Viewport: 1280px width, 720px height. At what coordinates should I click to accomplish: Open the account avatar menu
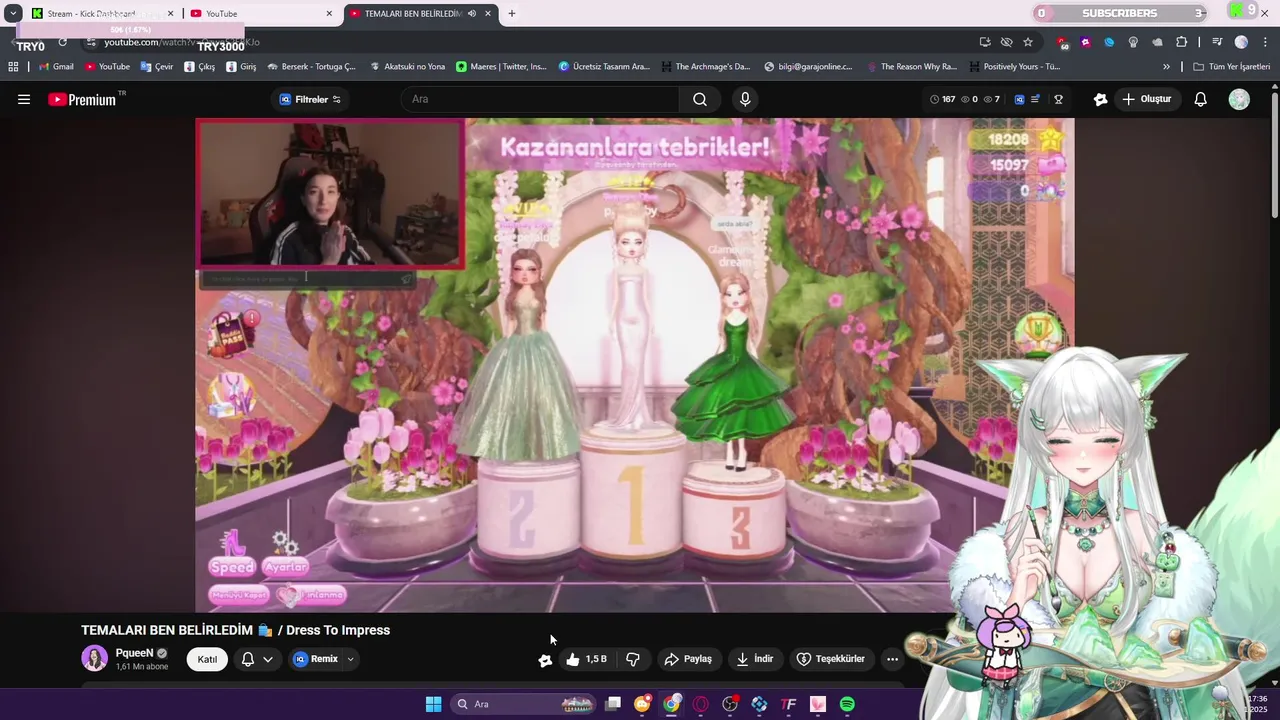[1239, 99]
